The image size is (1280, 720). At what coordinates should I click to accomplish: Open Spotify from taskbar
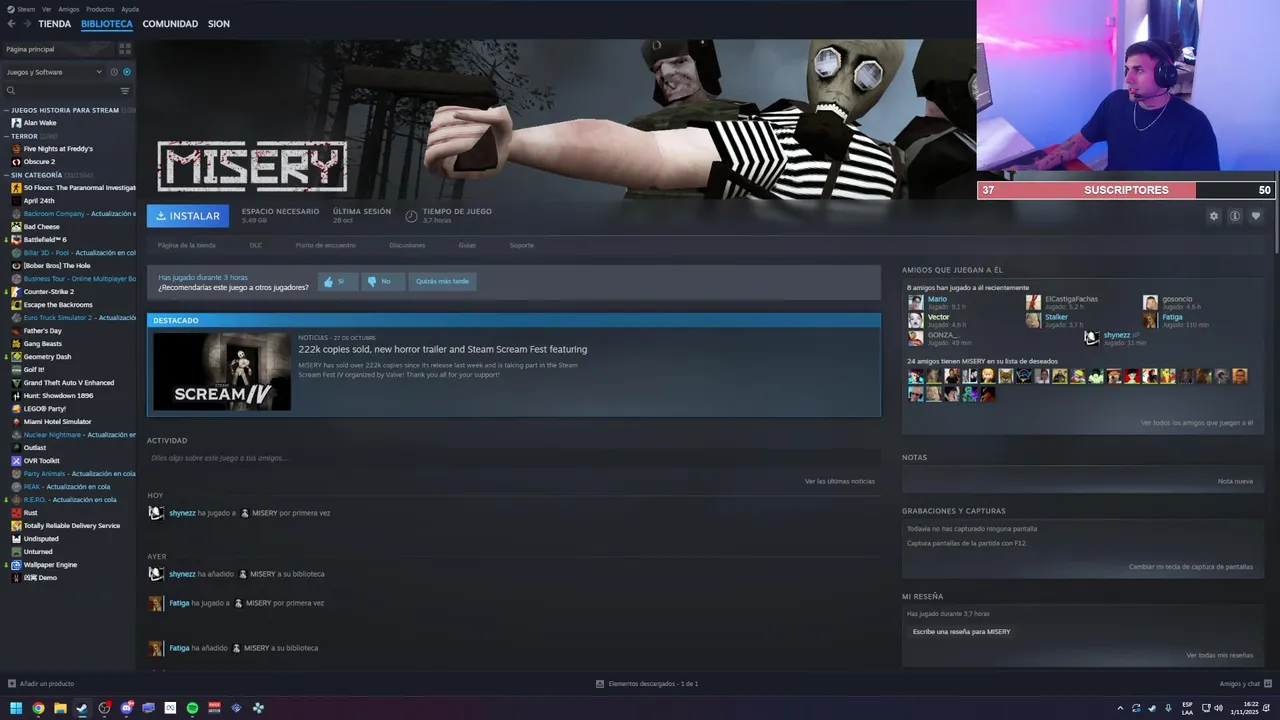click(192, 708)
